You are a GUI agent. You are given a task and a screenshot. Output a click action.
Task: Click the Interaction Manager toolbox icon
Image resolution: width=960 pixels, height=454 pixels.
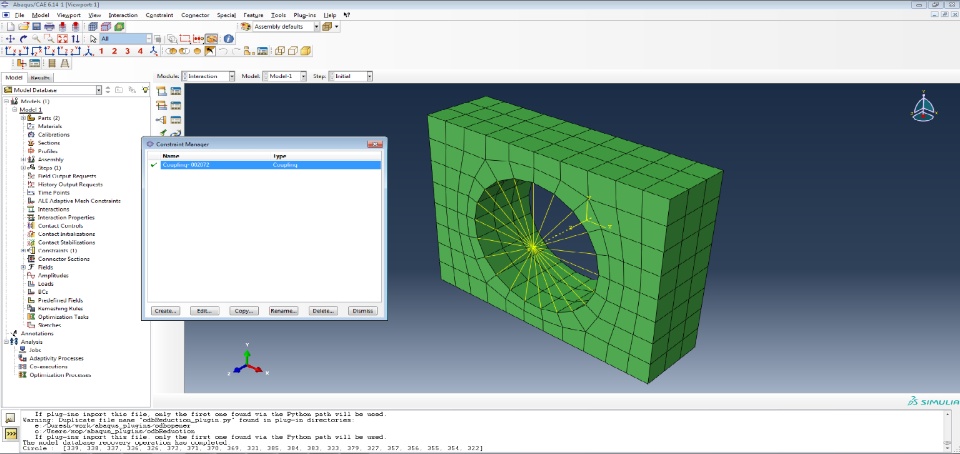(x=176, y=91)
